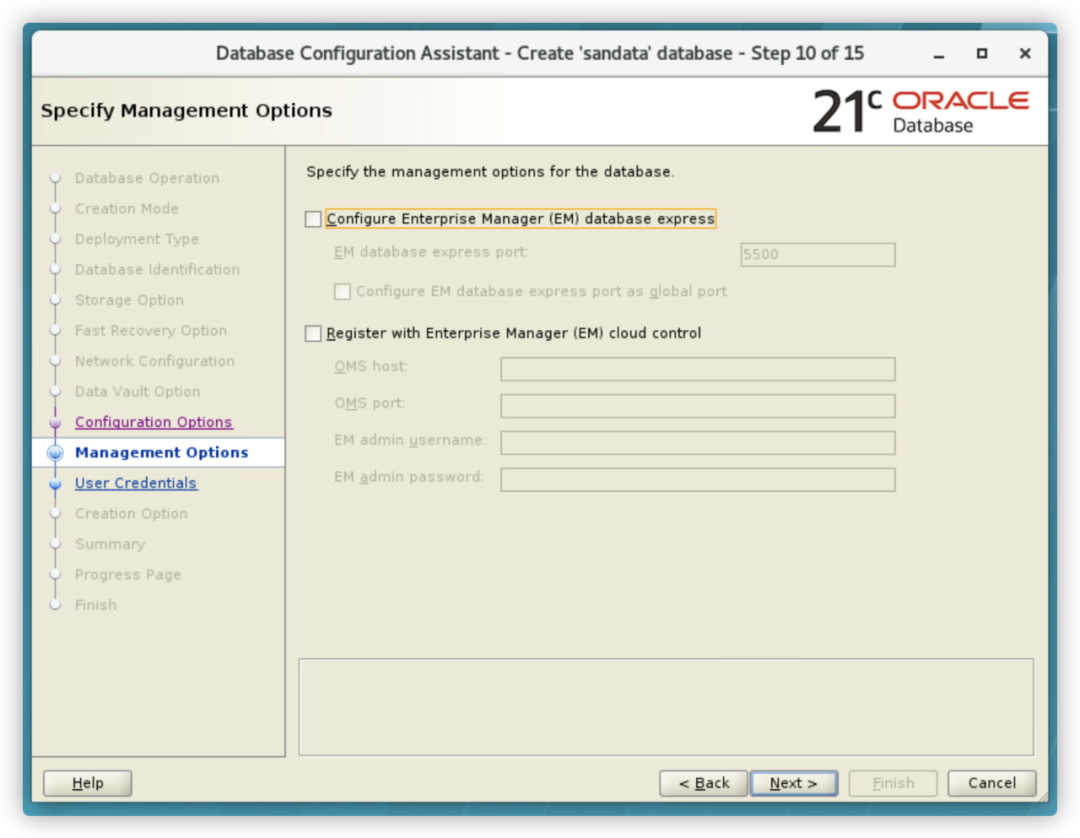Click the EM admin password field
This screenshot has width=1080, height=838.
point(698,480)
